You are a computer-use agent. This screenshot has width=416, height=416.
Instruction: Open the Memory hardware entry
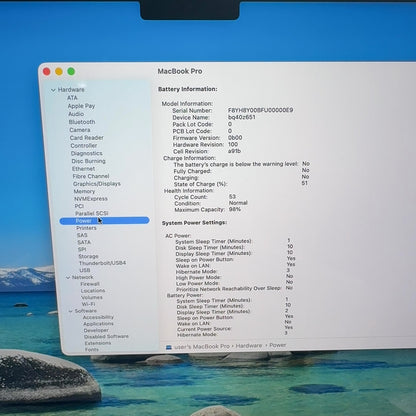pyautogui.click(x=84, y=191)
